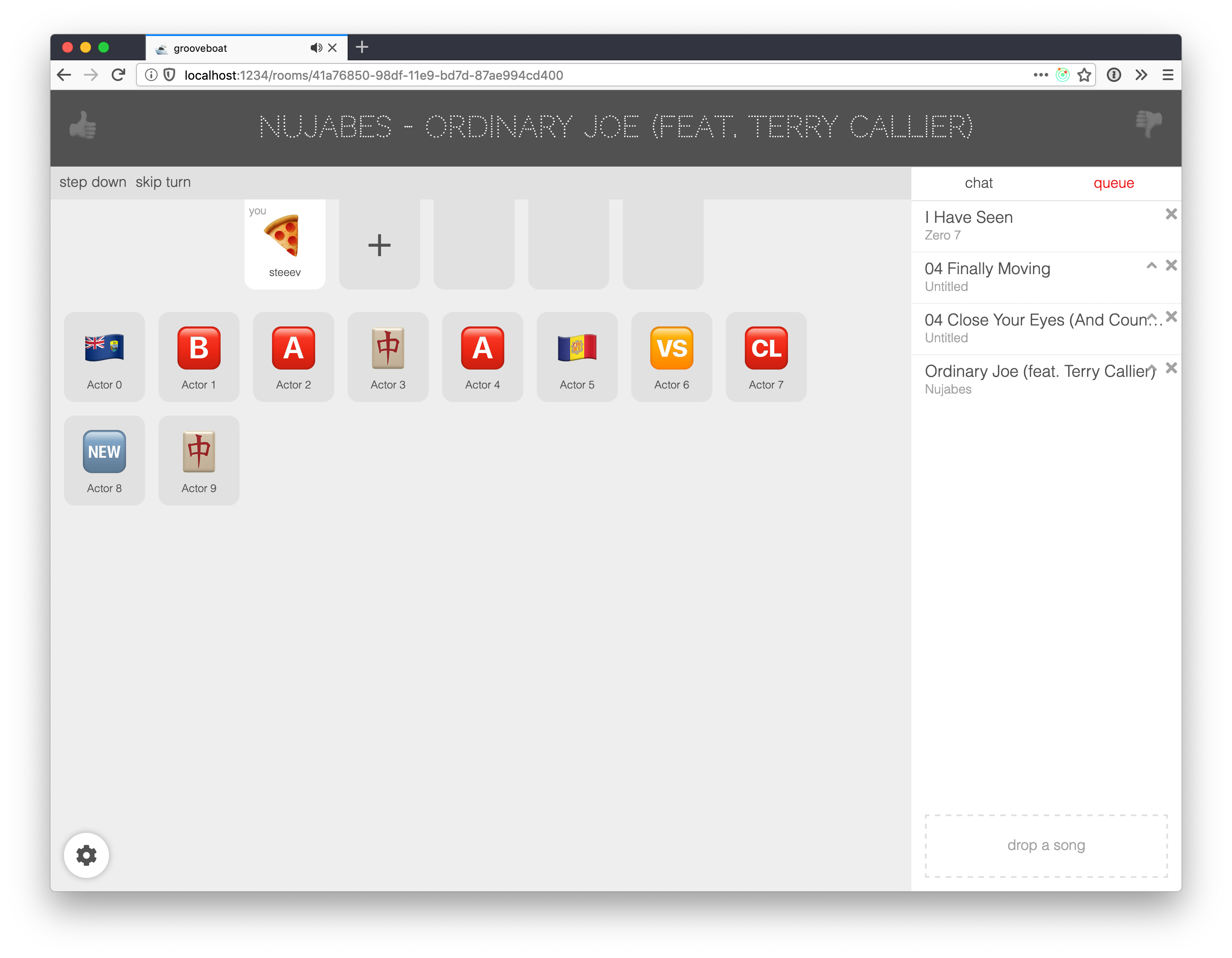1232x958 pixels.
Task: Select the queue tab
Action: pos(1113,183)
